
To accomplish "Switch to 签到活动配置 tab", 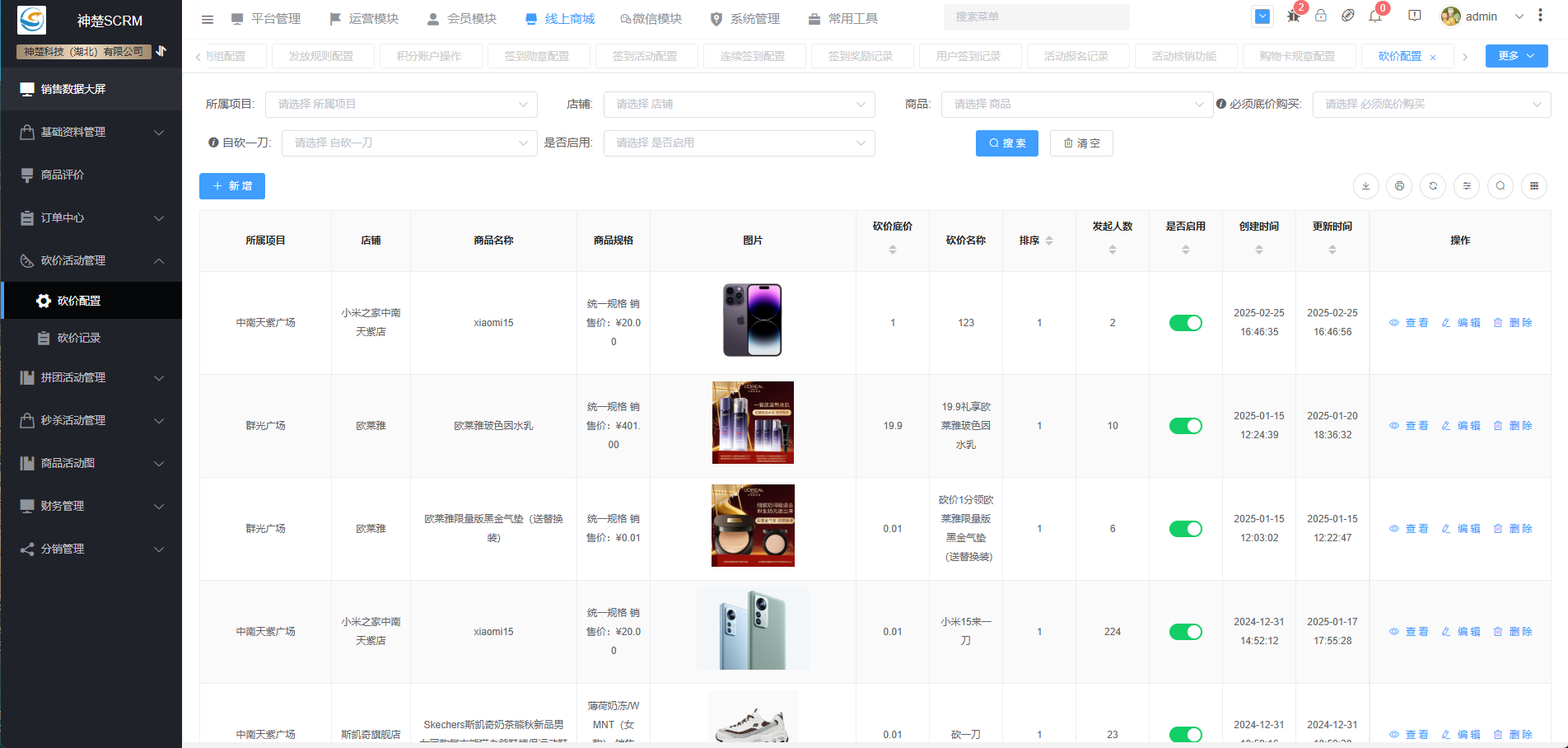I will (645, 56).
